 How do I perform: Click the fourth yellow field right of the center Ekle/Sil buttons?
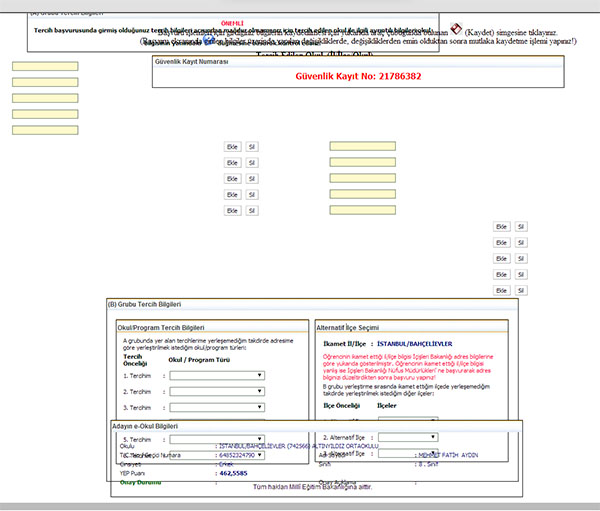point(363,194)
